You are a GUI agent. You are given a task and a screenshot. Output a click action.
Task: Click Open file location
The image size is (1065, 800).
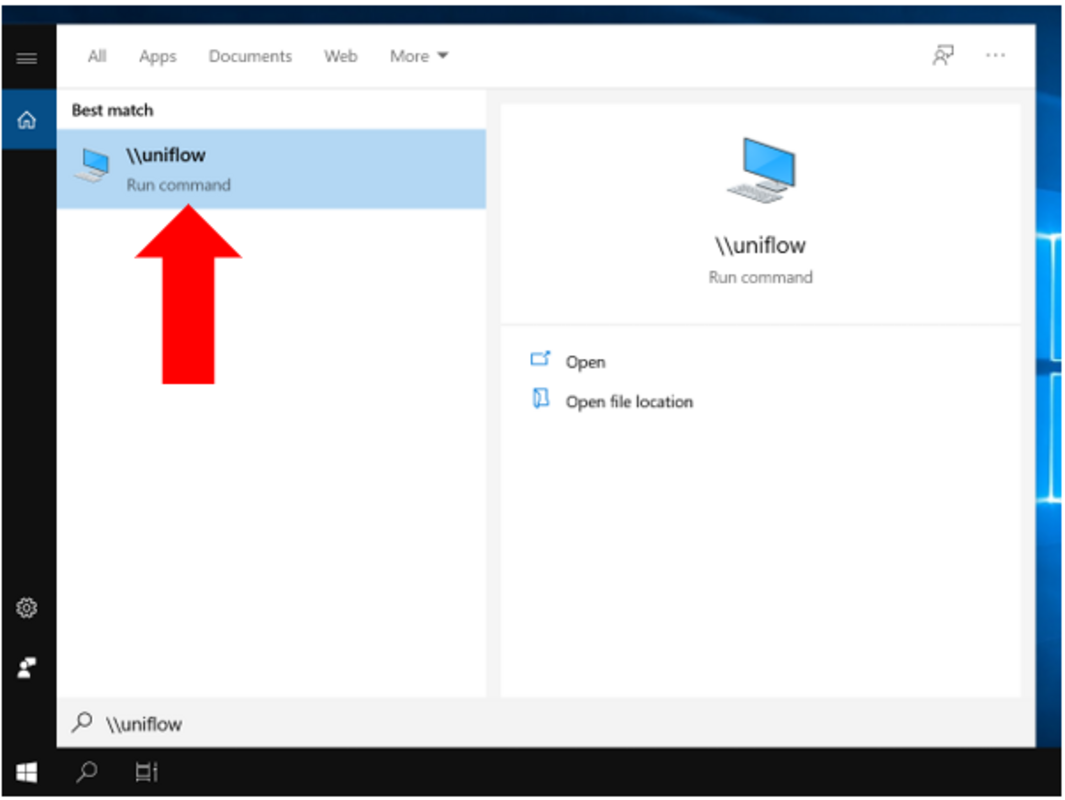(628, 402)
